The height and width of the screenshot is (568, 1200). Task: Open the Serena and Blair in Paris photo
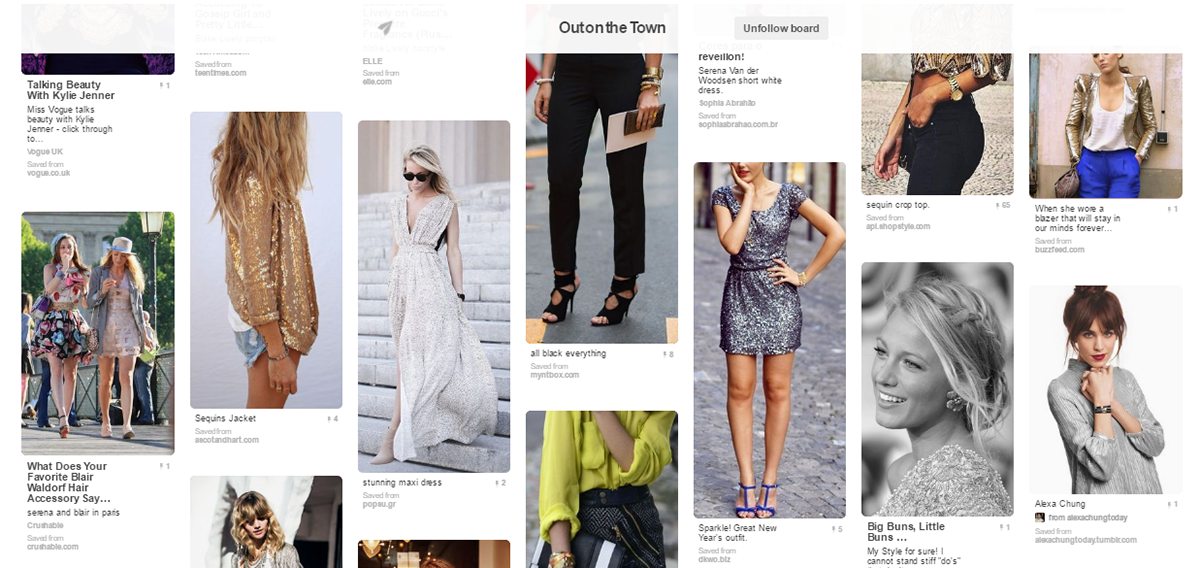point(98,334)
